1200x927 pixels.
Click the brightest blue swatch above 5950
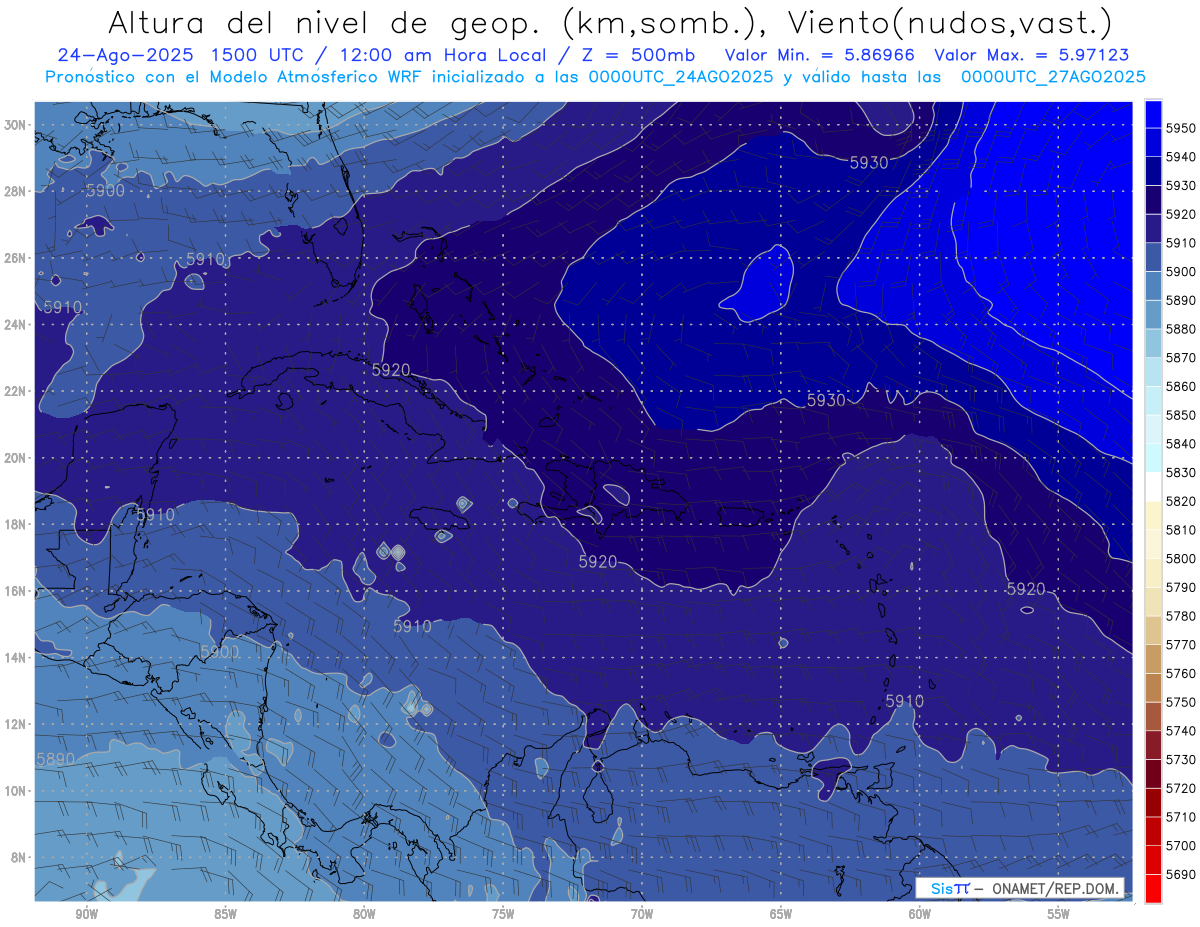[x=1153, y=114]
